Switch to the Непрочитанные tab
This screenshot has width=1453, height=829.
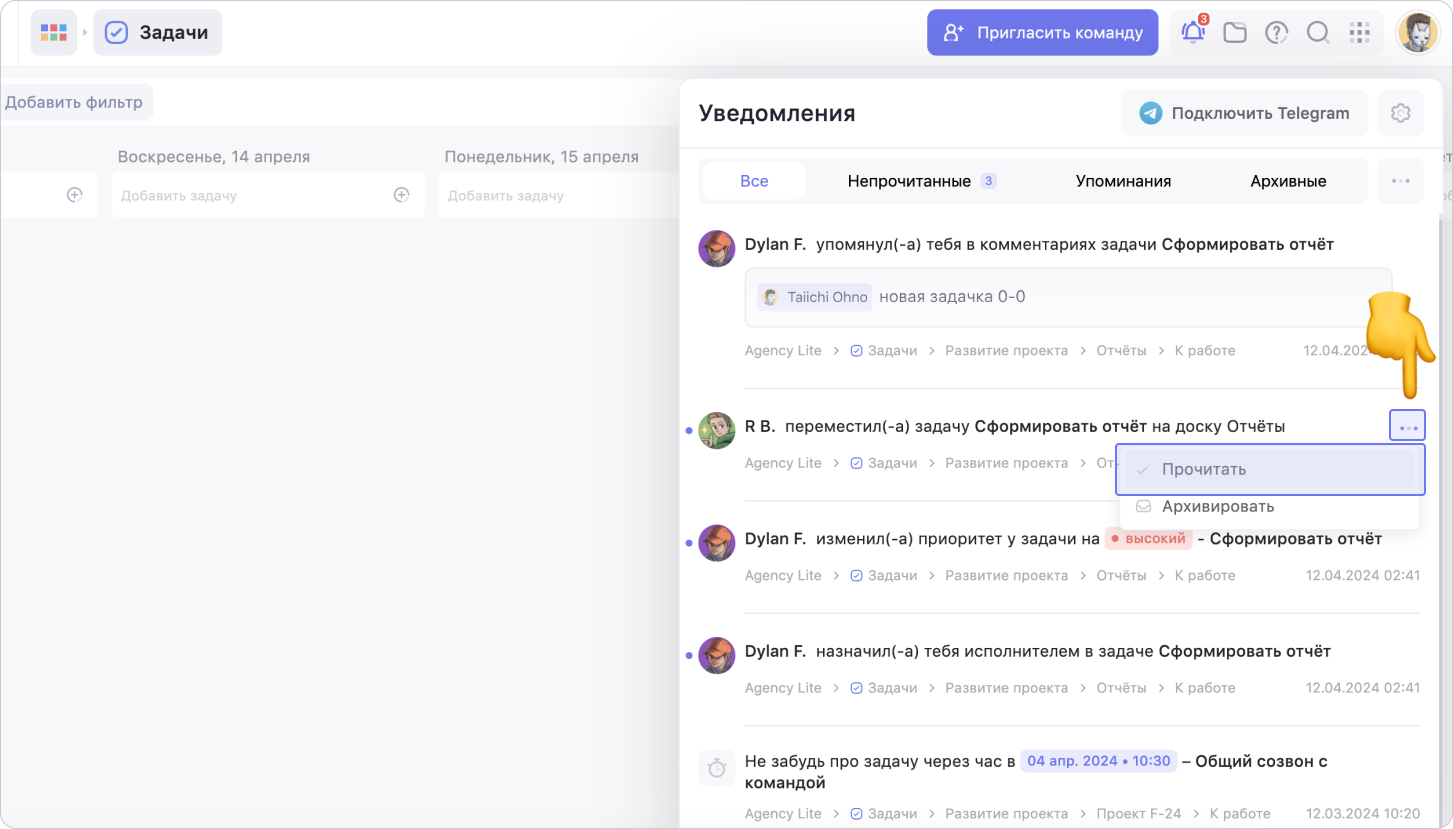(x=920, y=181)
